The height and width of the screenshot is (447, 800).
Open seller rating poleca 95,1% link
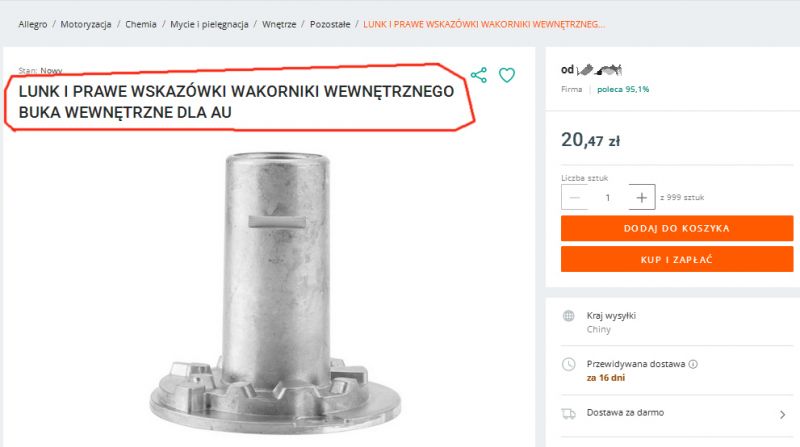point(623,89)
